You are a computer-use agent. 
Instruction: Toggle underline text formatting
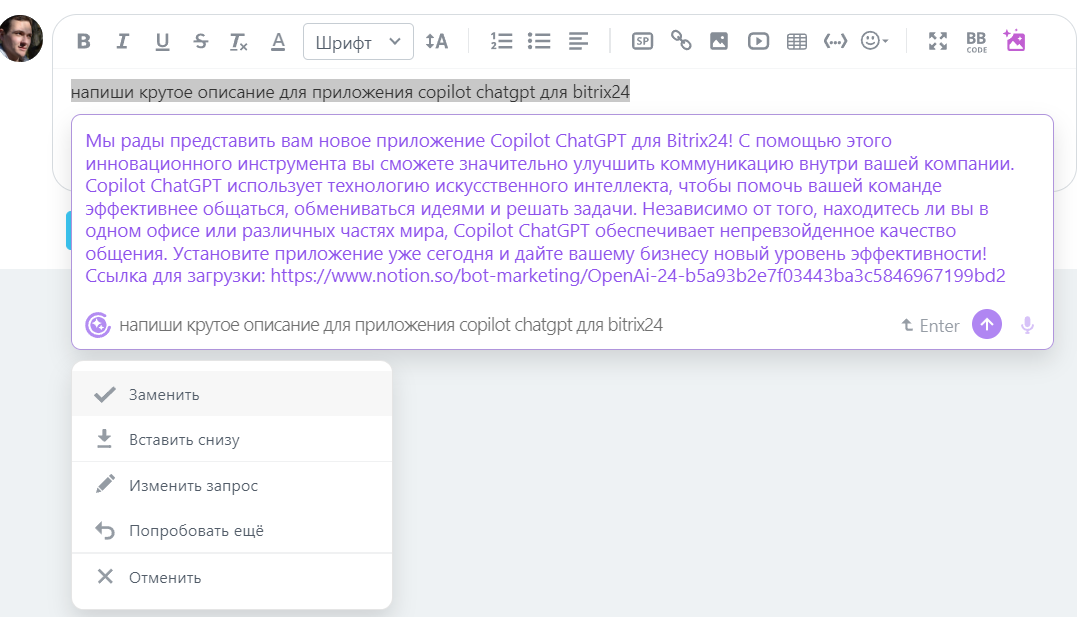pyautogui.click(x=162, y=41)
